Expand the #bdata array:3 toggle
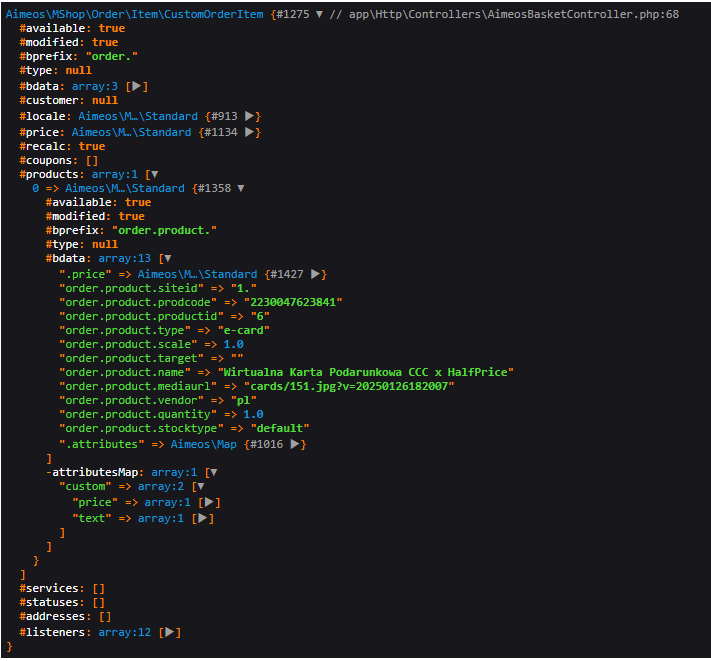The height and width of the screenshot is (661, 711). (136, 86)
